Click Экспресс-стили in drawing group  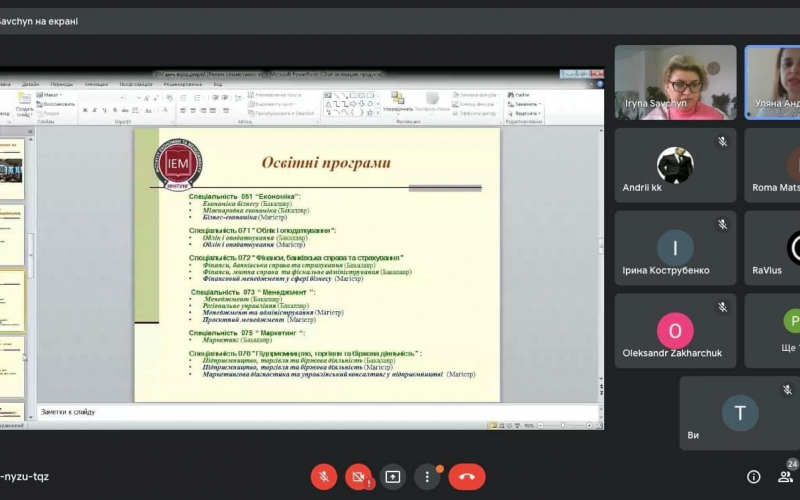(x=432, y=102)
